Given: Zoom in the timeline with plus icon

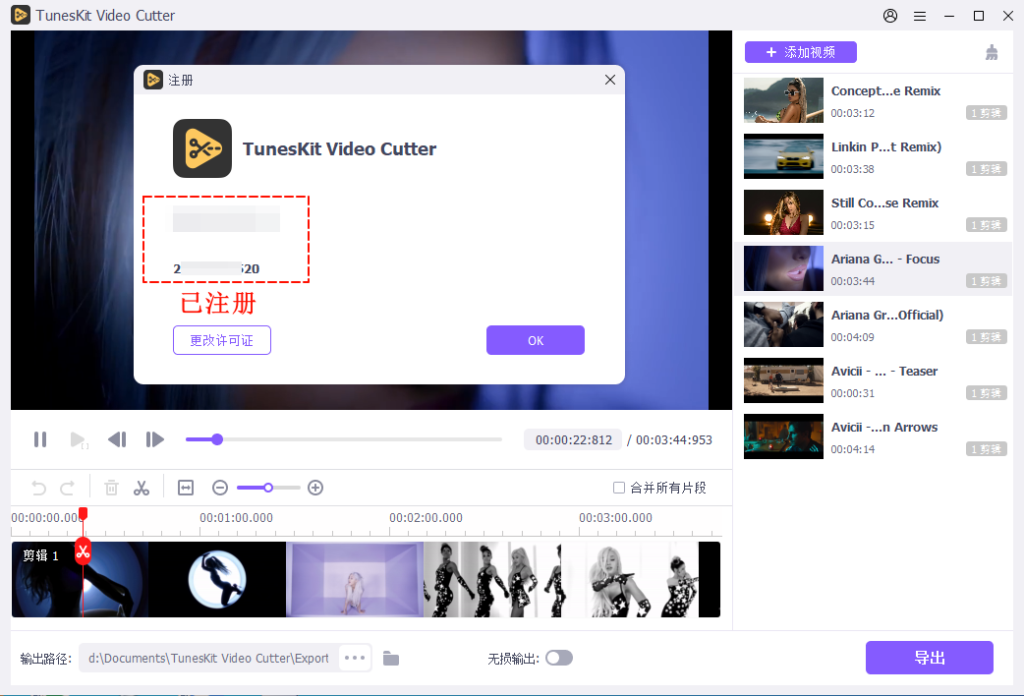Looking at the screenshot, I should [x=315, y=488].
